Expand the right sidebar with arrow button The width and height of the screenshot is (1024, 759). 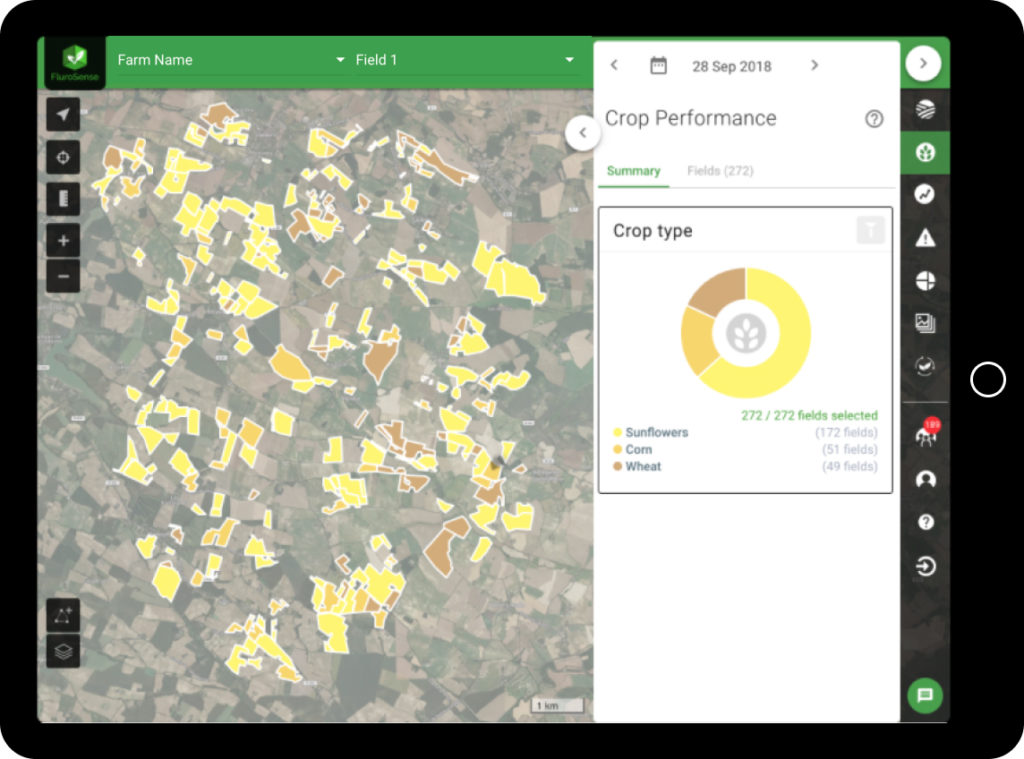[923, 63]
